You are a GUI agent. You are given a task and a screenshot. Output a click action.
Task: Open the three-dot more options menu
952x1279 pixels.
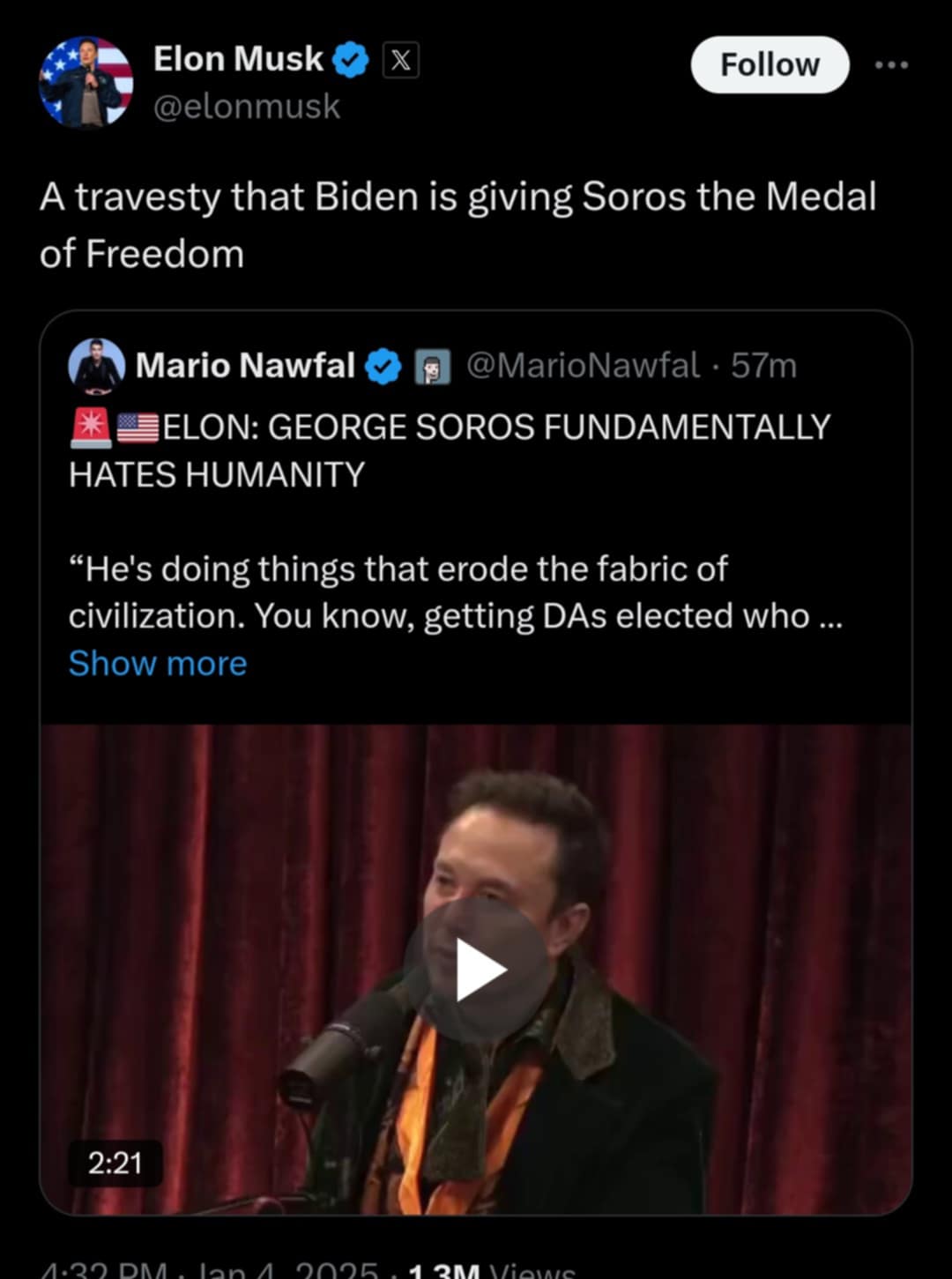(x=891, y=65)
